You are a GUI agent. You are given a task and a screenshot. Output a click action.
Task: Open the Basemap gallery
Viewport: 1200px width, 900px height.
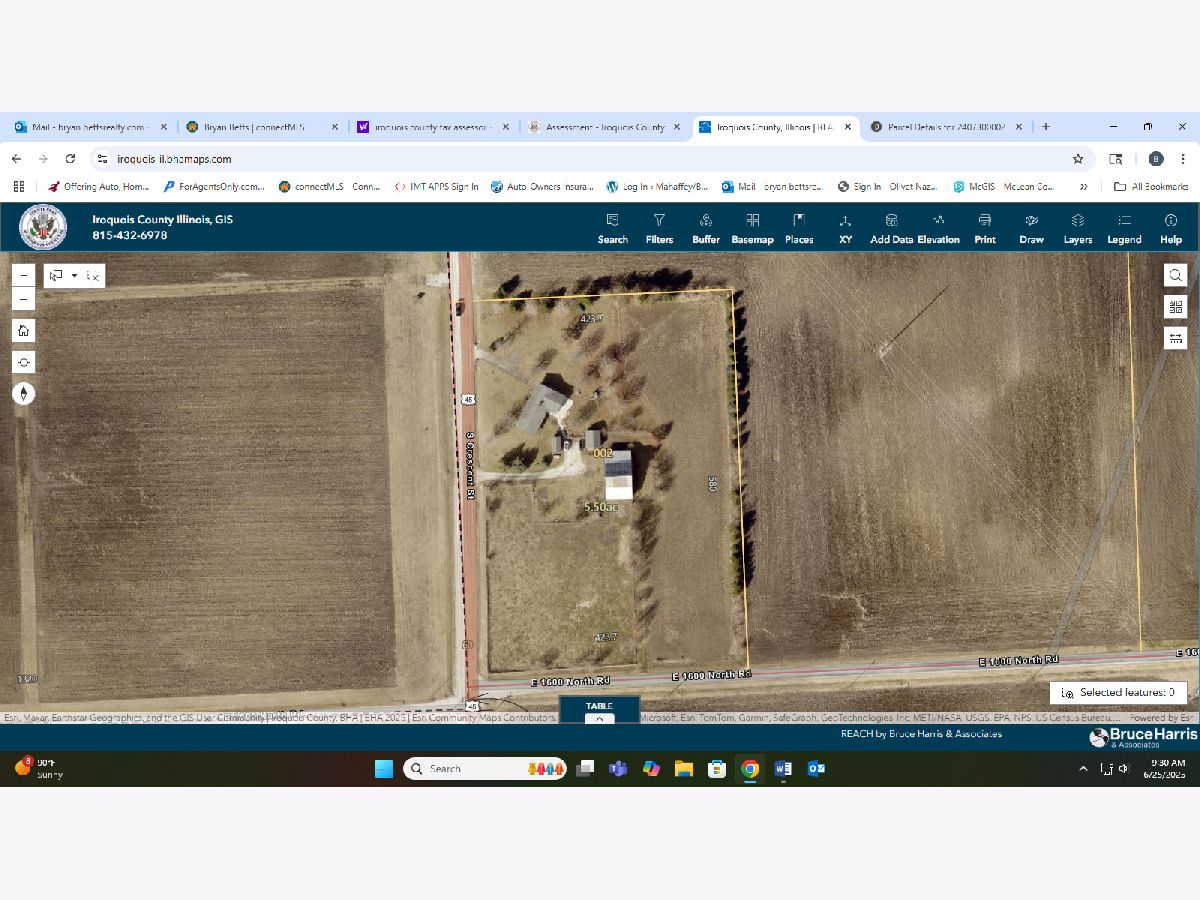tap(752, 227)
